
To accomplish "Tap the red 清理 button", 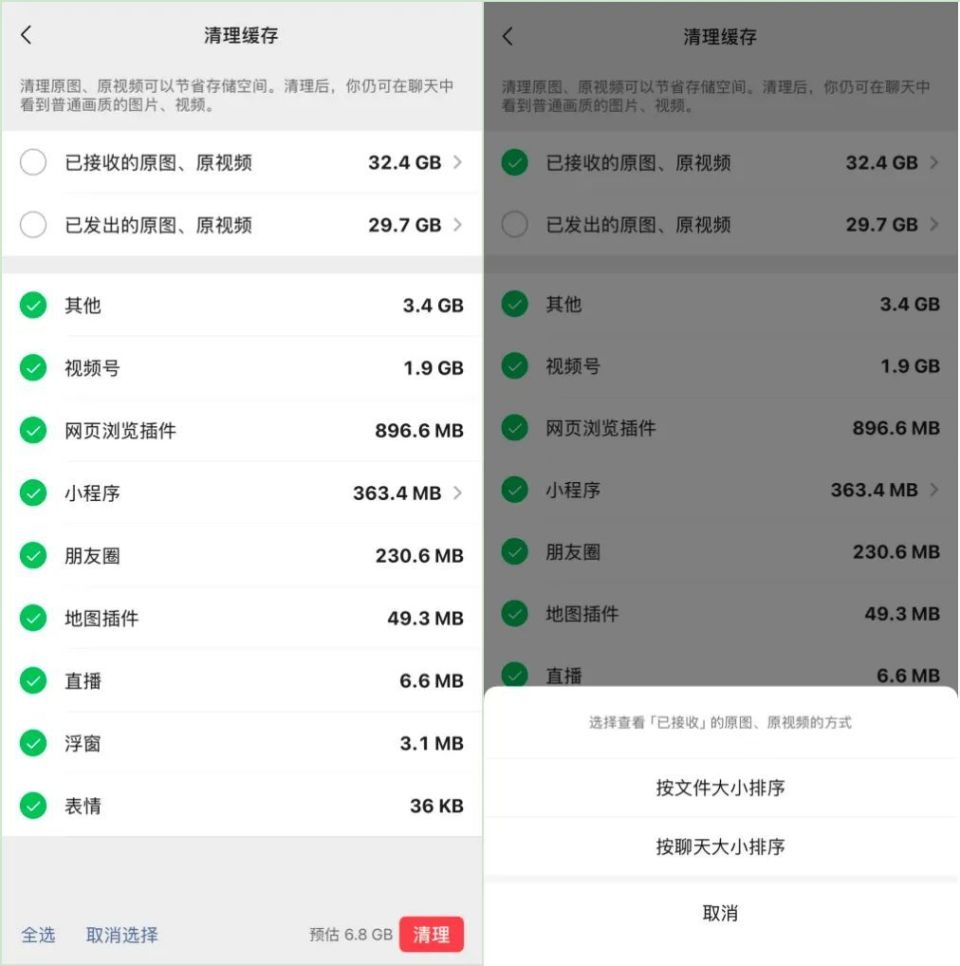I will coord(431,935).
